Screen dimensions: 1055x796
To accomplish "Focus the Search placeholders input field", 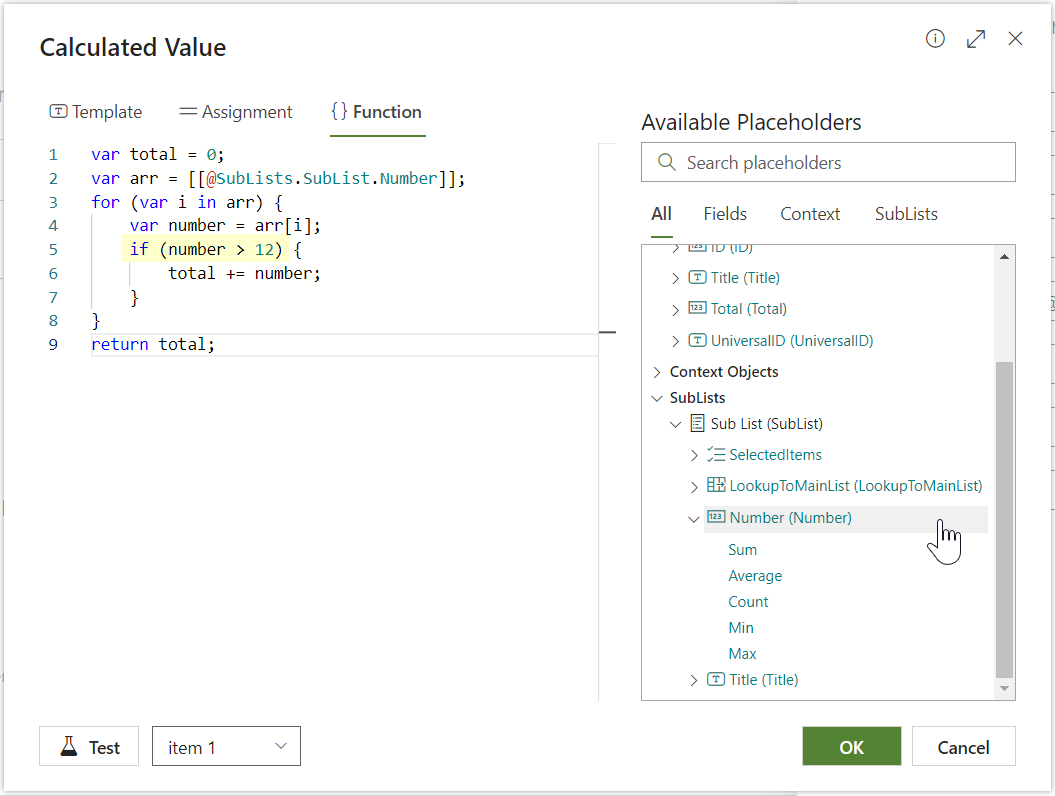I will 840,162.
